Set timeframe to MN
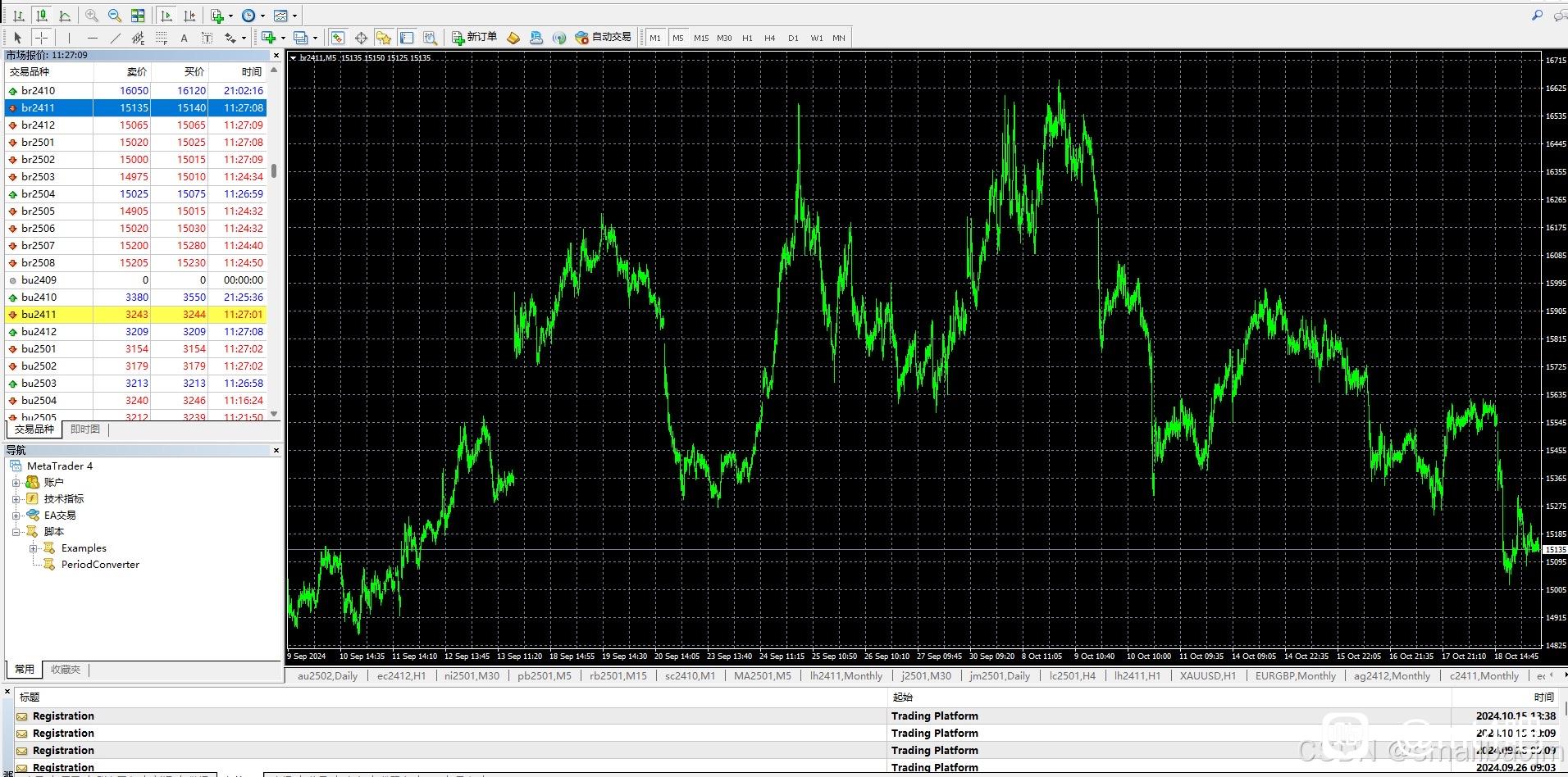Viewport: 1568px width, 777px height. tap(839, 38)
